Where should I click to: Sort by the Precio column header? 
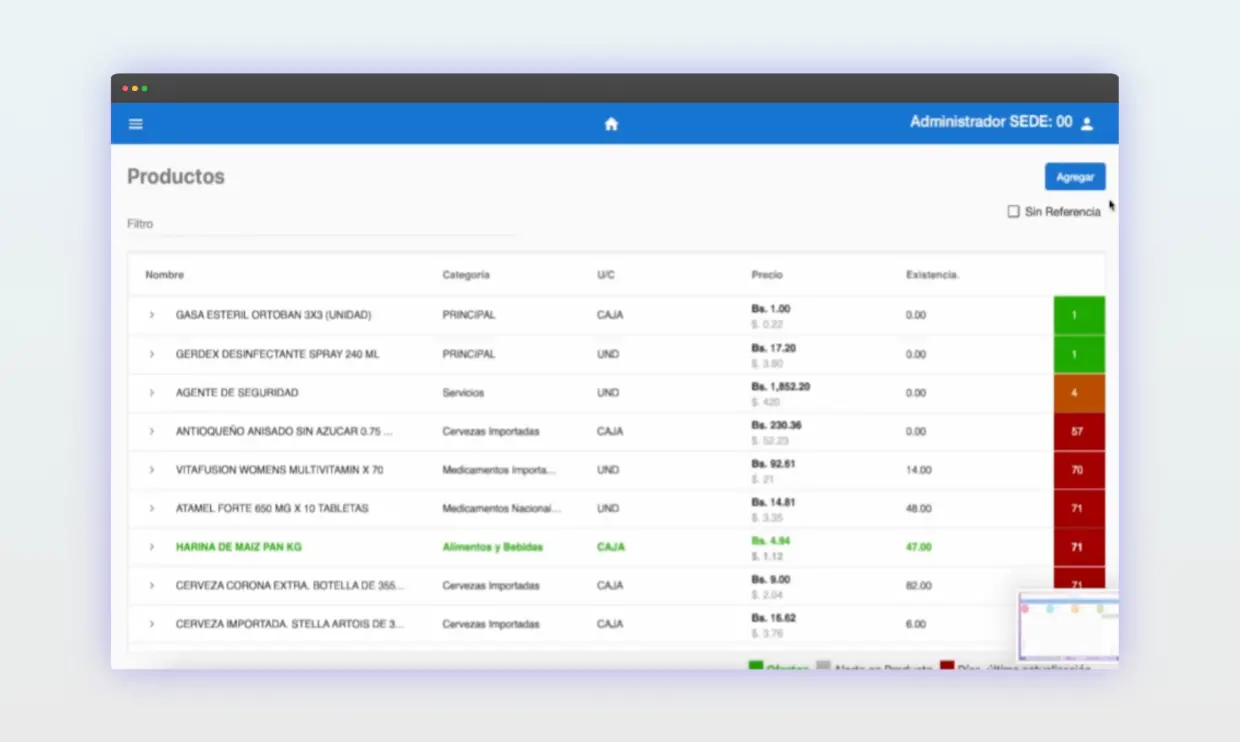tap(767, 275)
